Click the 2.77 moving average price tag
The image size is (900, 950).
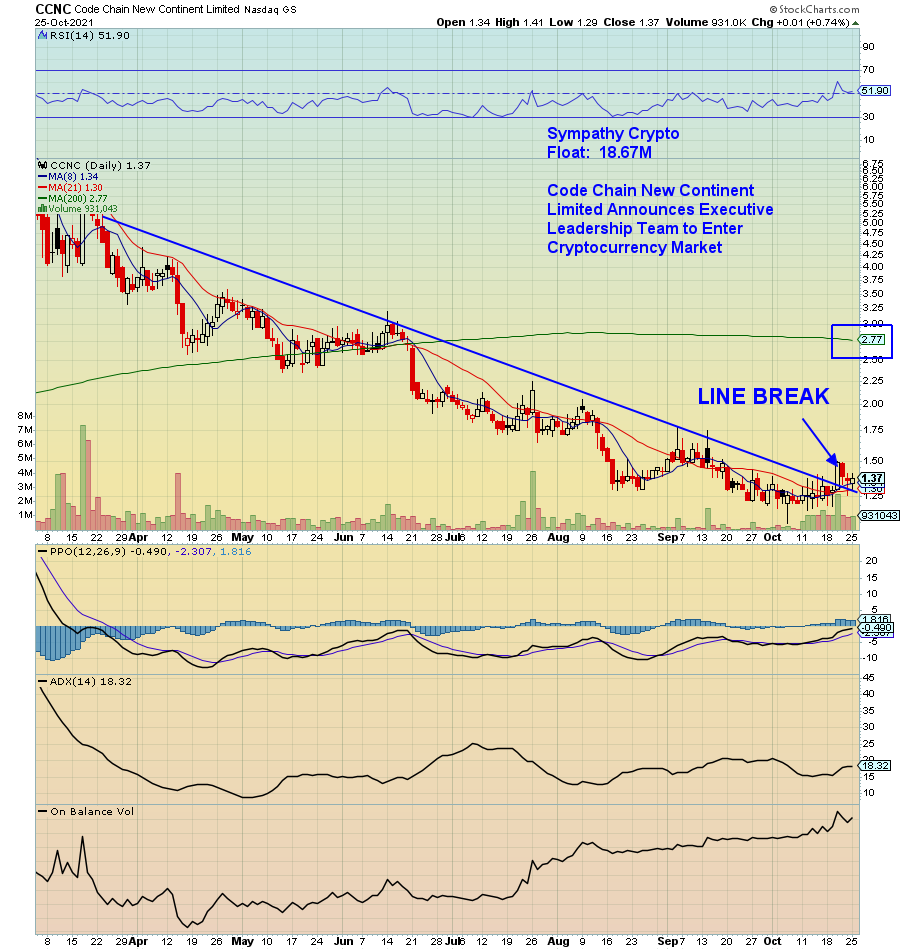pyautogui.click(x=873, y=340)
